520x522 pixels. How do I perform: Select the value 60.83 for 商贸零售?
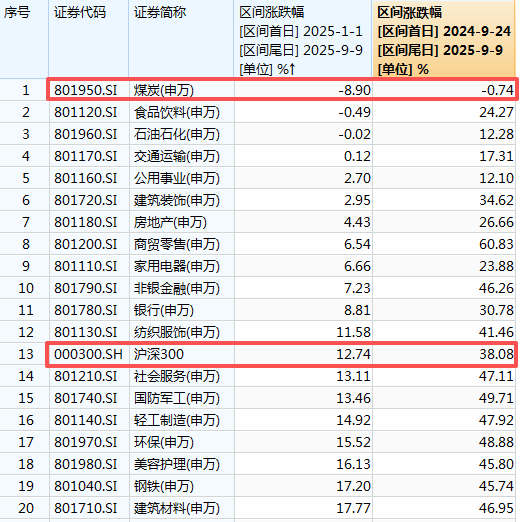(x=496, y=244)
